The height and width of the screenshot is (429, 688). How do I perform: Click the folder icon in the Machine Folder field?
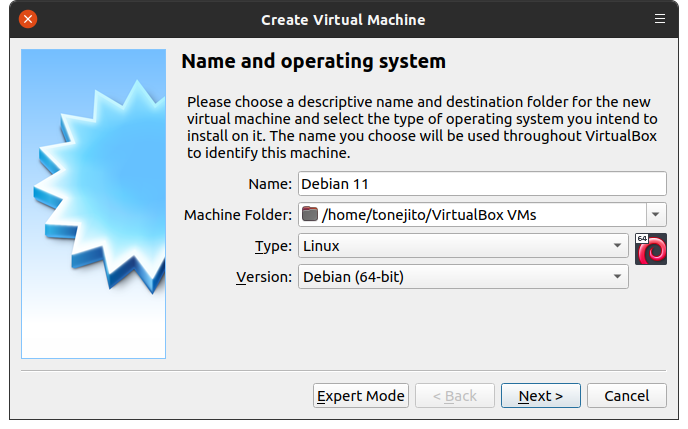[310, 214]
